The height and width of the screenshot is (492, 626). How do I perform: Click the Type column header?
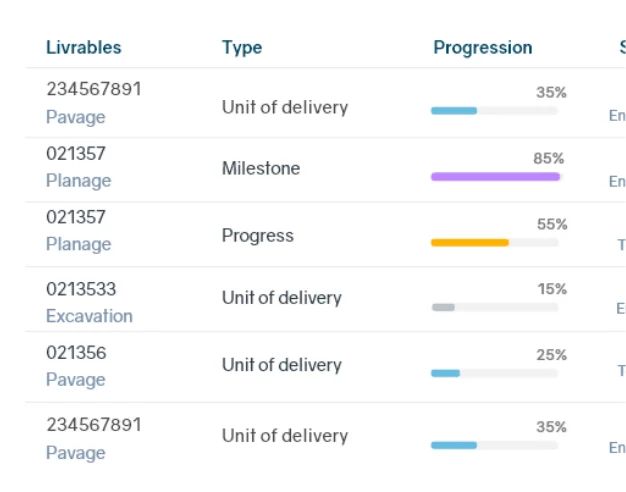[242, 47]
